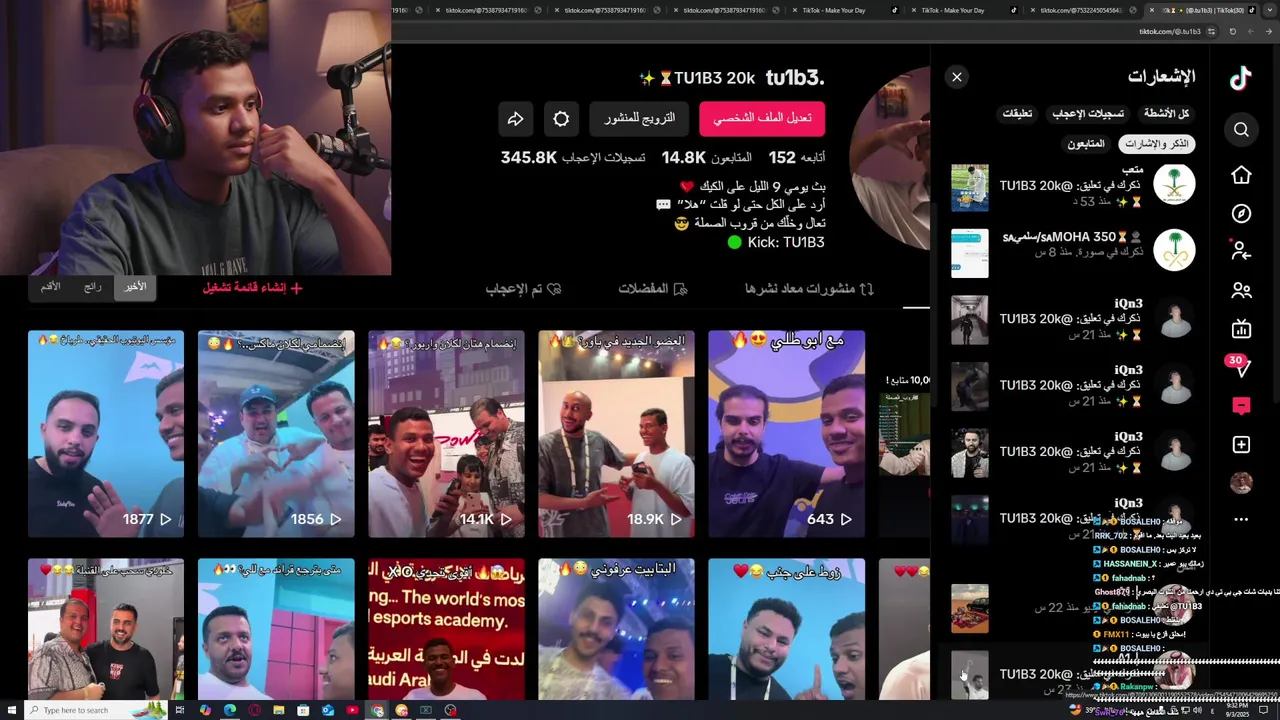Click the الترويج للمنشور button
This screenshot has height=720, width=1280.
click(640, 118)
